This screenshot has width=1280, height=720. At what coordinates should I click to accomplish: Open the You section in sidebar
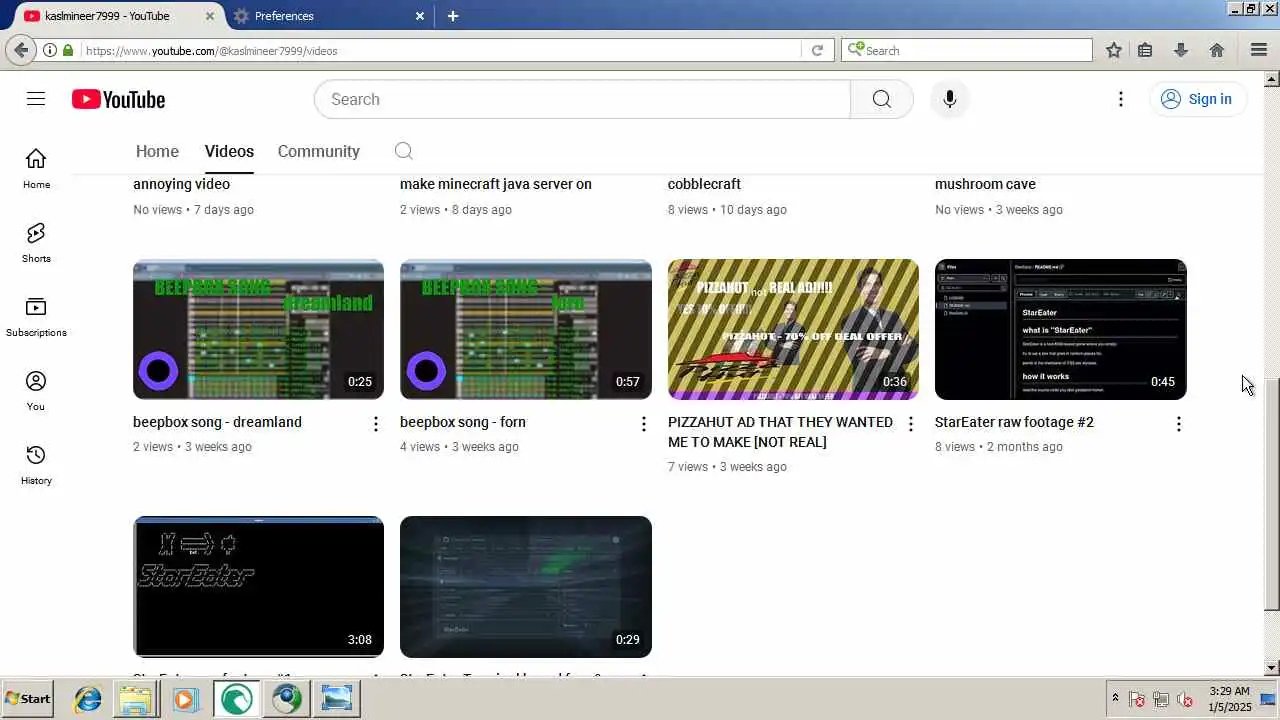coord(36,391)
